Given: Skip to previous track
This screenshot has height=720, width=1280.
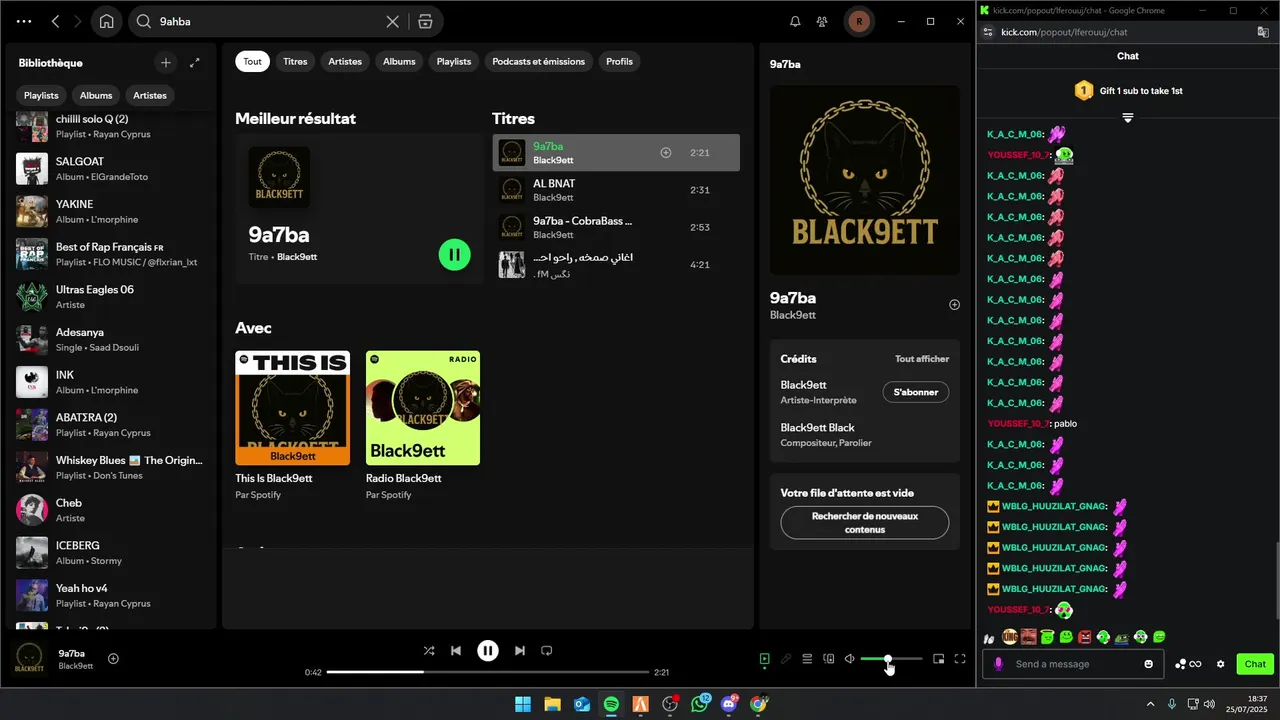Looking at the screenshot, I should tap(456, 651).
